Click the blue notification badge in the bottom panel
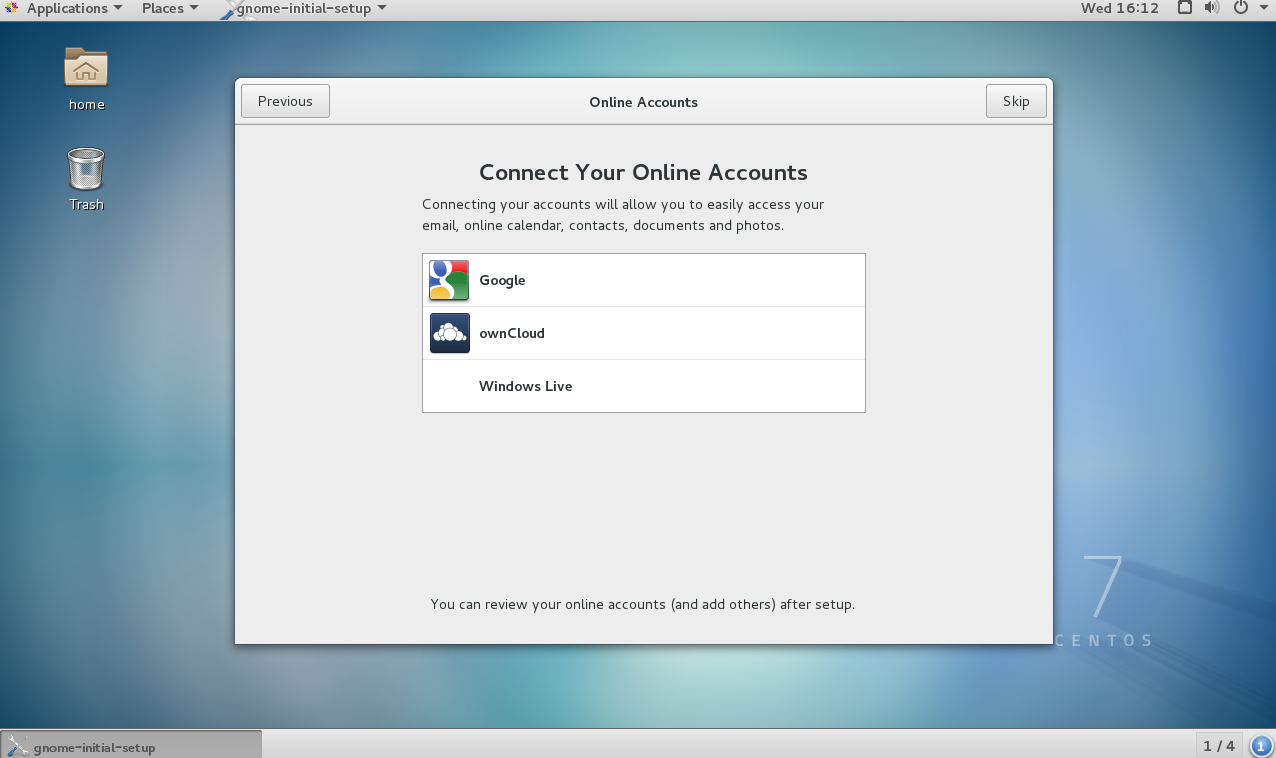 1260,746
